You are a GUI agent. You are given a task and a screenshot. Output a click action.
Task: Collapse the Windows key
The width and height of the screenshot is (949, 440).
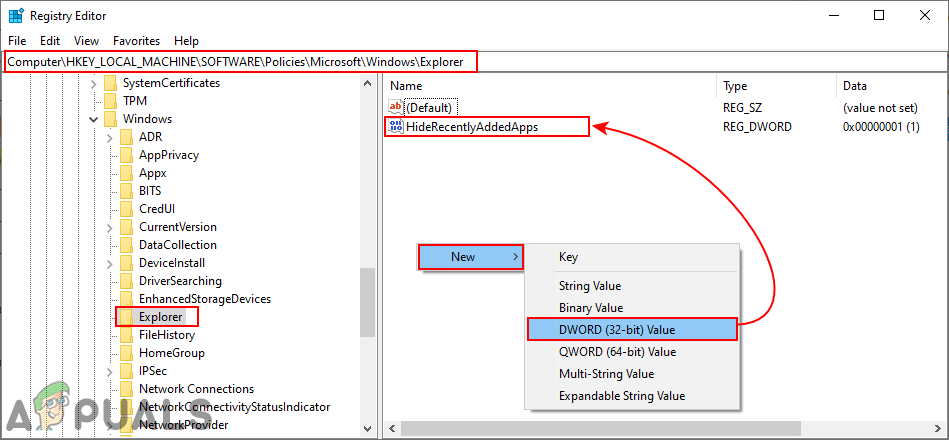[x=93, y=119]
